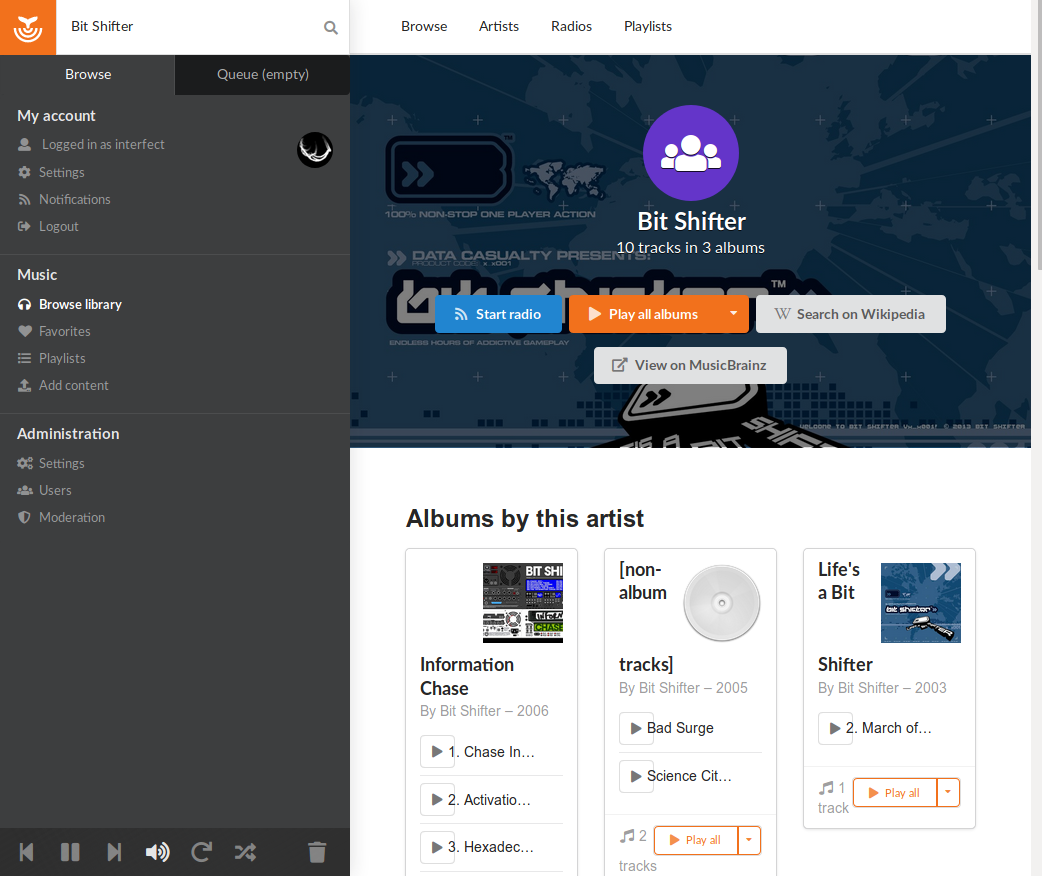Switch to sidebar Browse tab

point(88,74)
